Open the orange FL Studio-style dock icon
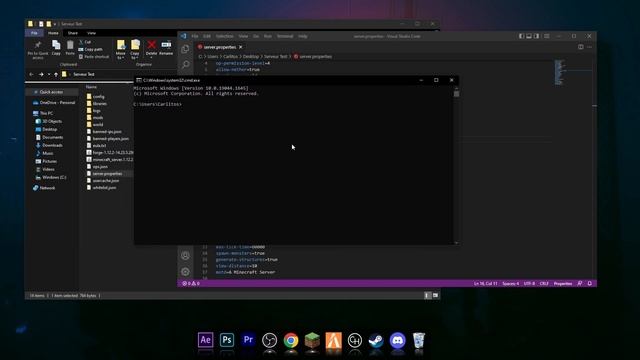This screenshot has height=360, width=640. (333, 340)
